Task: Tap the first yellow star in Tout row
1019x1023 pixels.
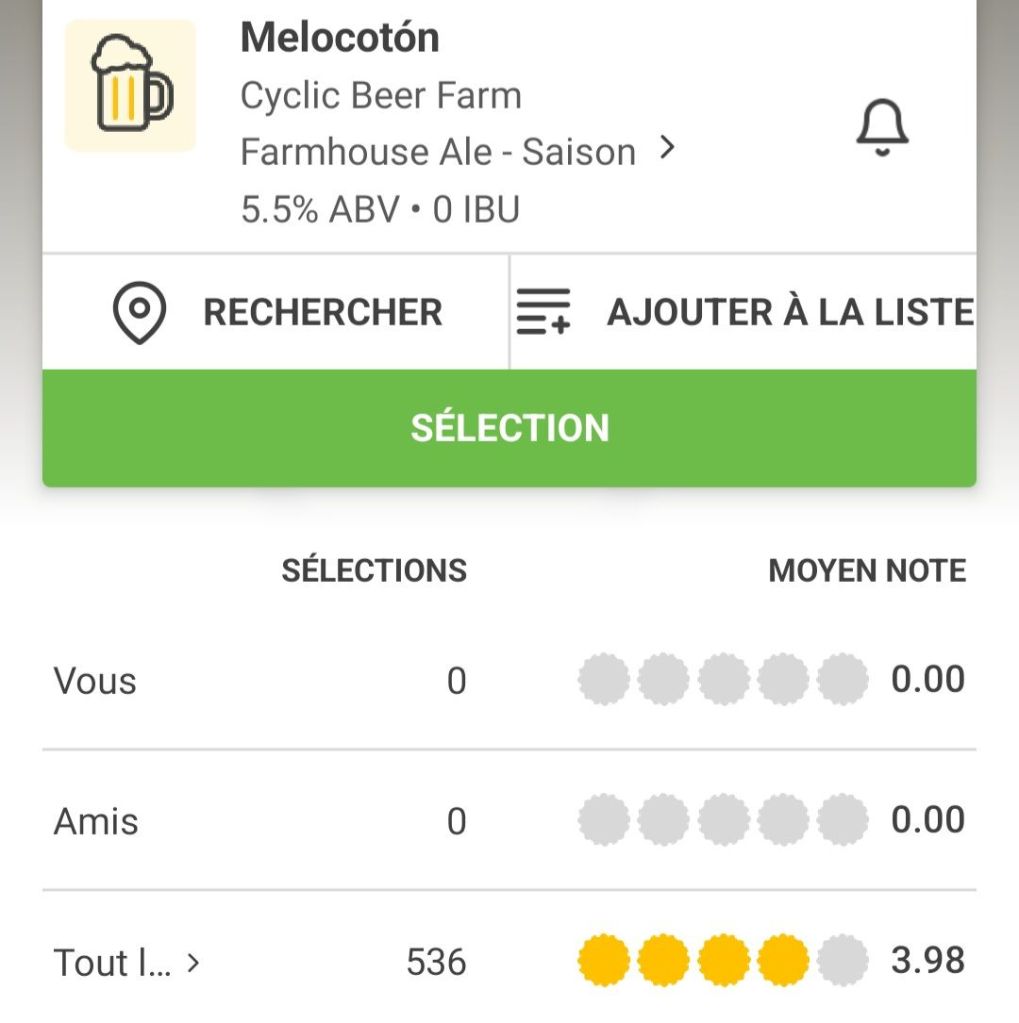Action: click(604, 961)
